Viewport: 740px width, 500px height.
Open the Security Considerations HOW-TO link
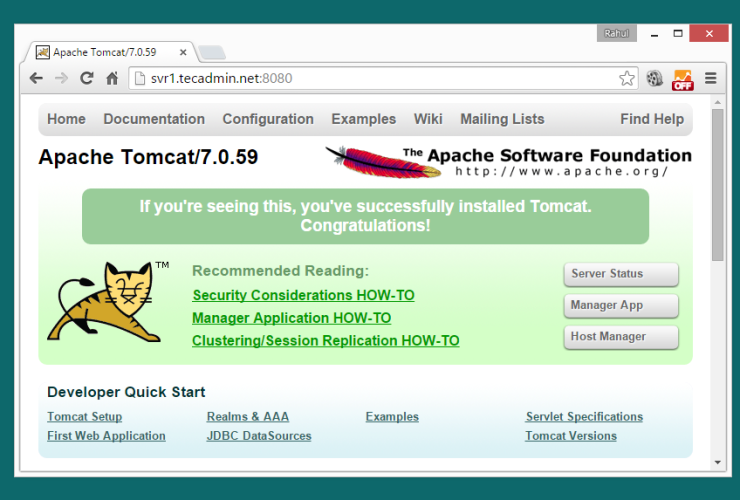303,295
